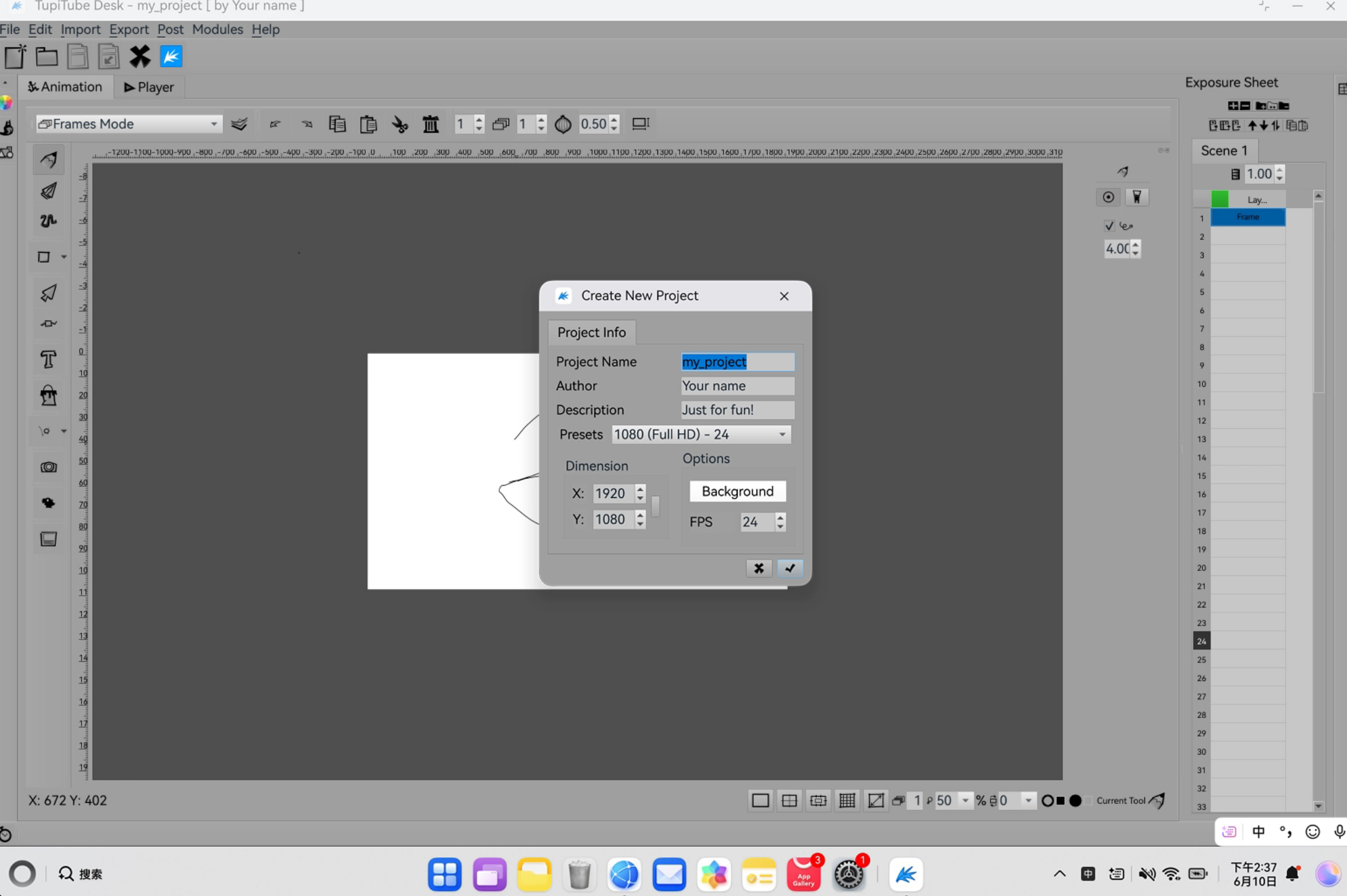Screen dimensions: 1347x896
Task: Expand the rectangle shape tool submenu arrow
Action: (x=64, y=257)
